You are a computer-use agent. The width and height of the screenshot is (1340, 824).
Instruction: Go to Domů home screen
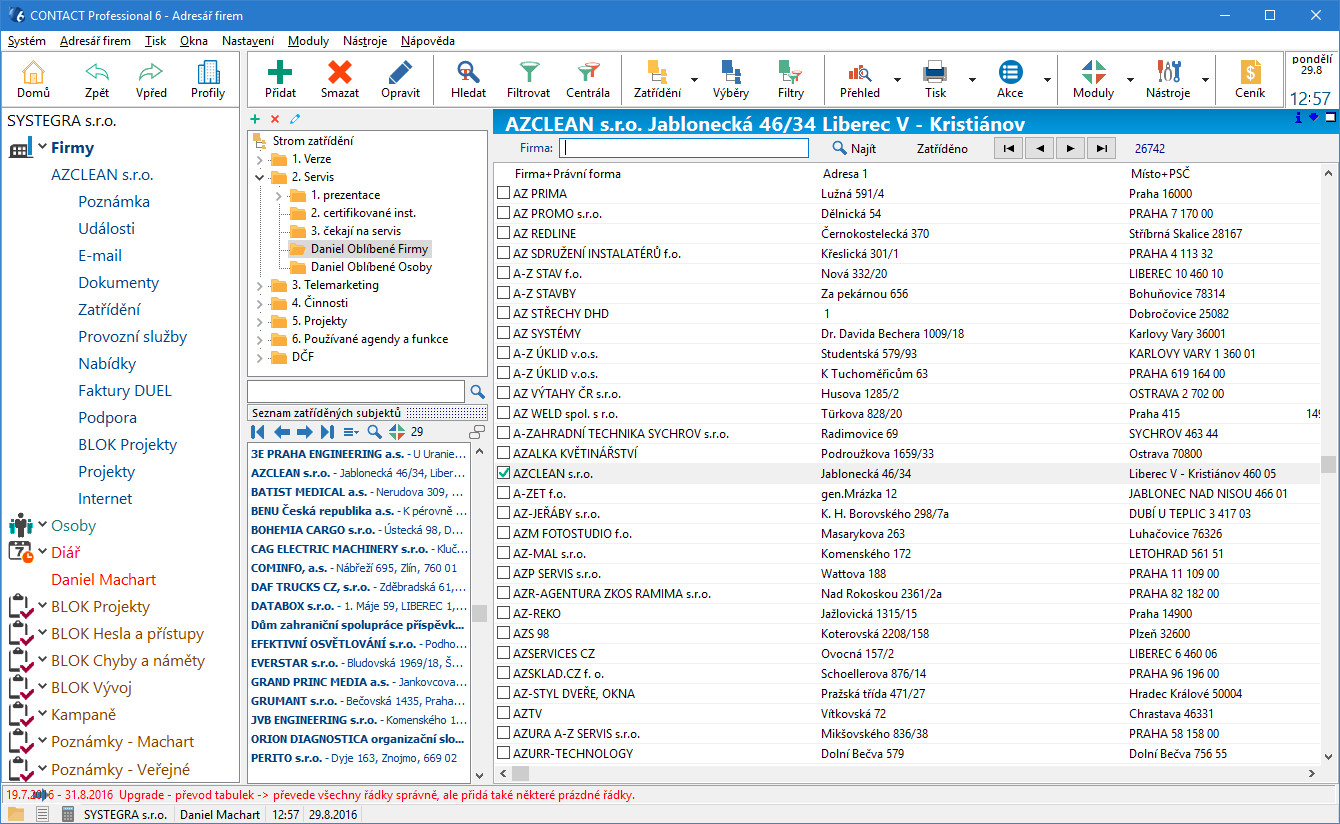tap(33, 79)
